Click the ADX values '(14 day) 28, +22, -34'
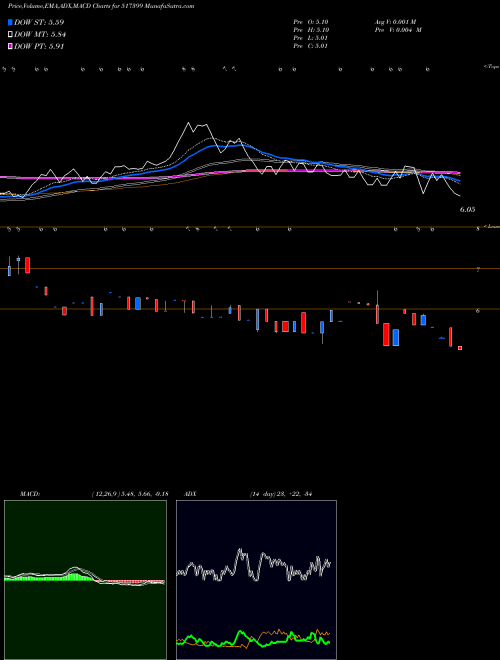500x660 pixels. (x=280, y=494)
